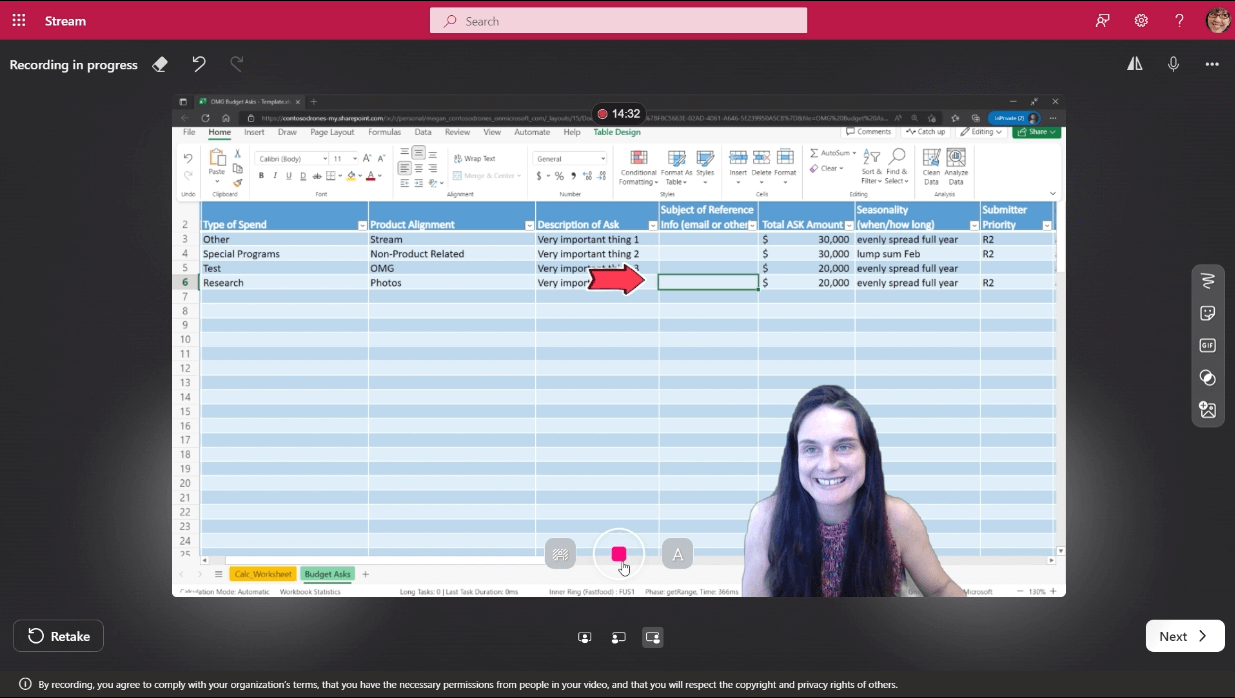Click the Format Painter brush in Excel
Viewport: 1235px width, 698px height.
pyautogui.click(x=237, y=183)
